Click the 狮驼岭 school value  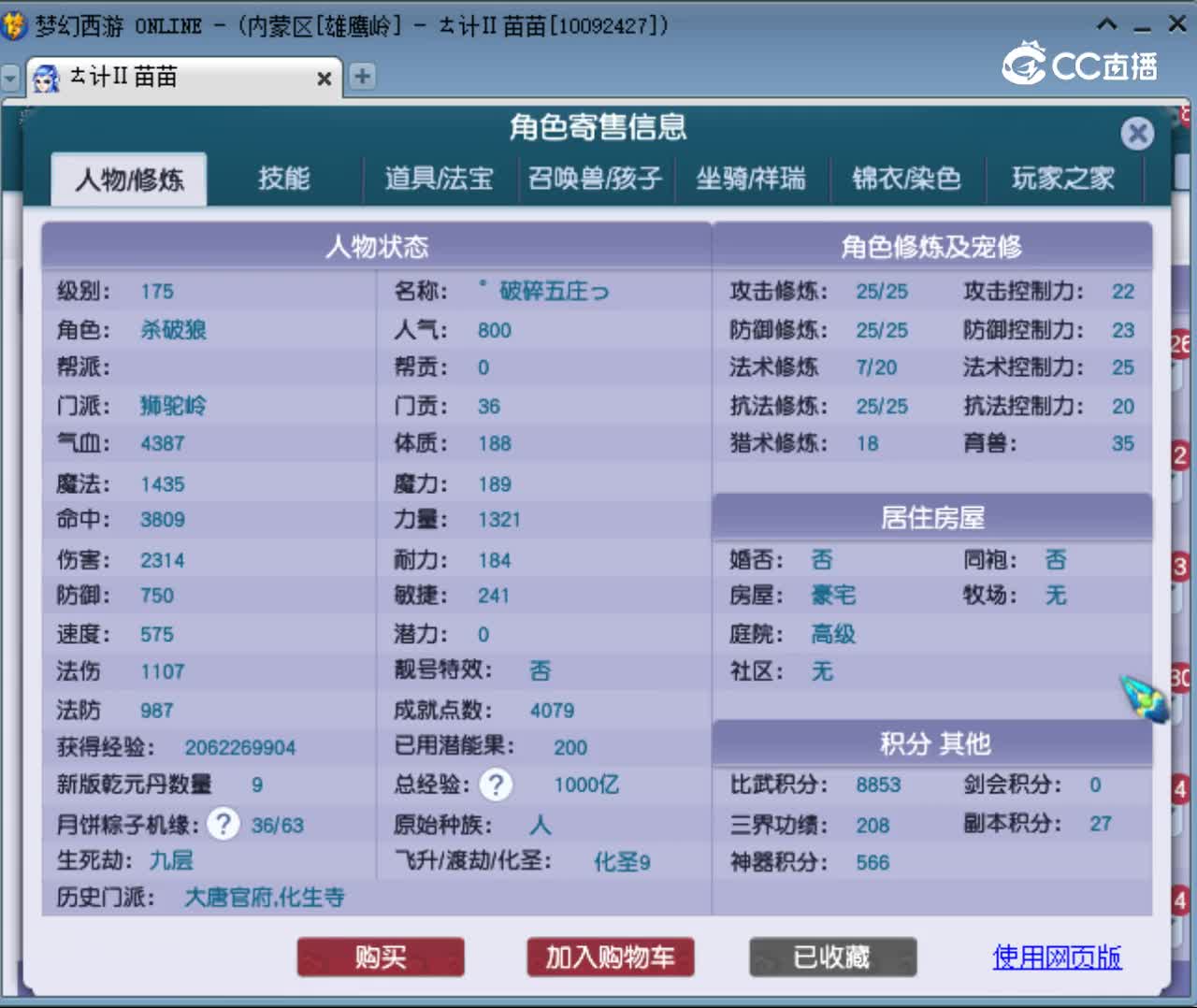click(173, 406)
